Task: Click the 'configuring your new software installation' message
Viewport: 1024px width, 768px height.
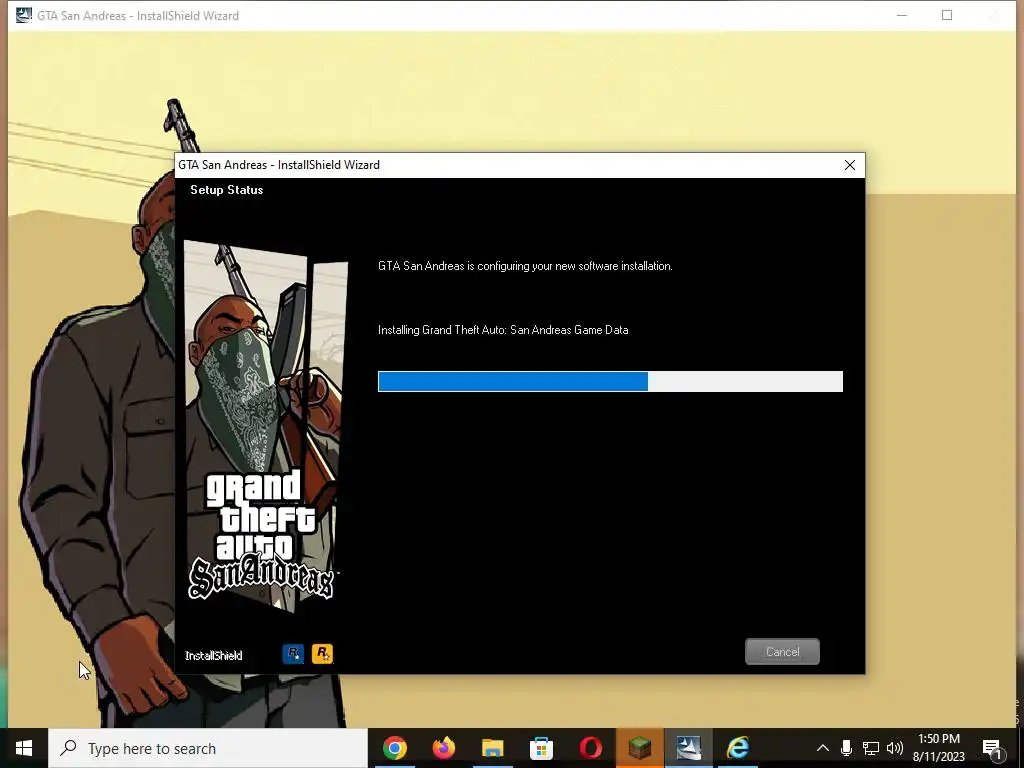Action: pos(525,266)
